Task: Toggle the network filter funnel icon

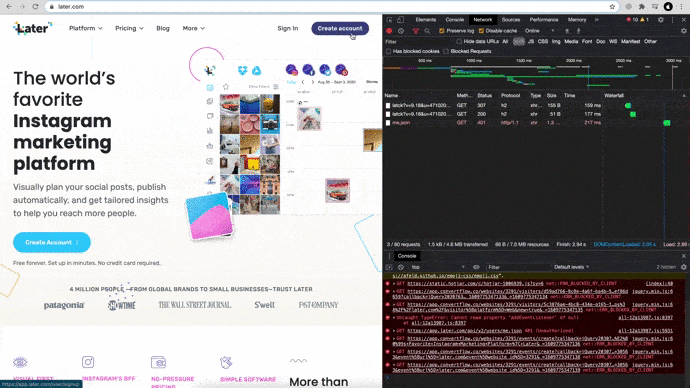Action: click(x=416, y=31)
